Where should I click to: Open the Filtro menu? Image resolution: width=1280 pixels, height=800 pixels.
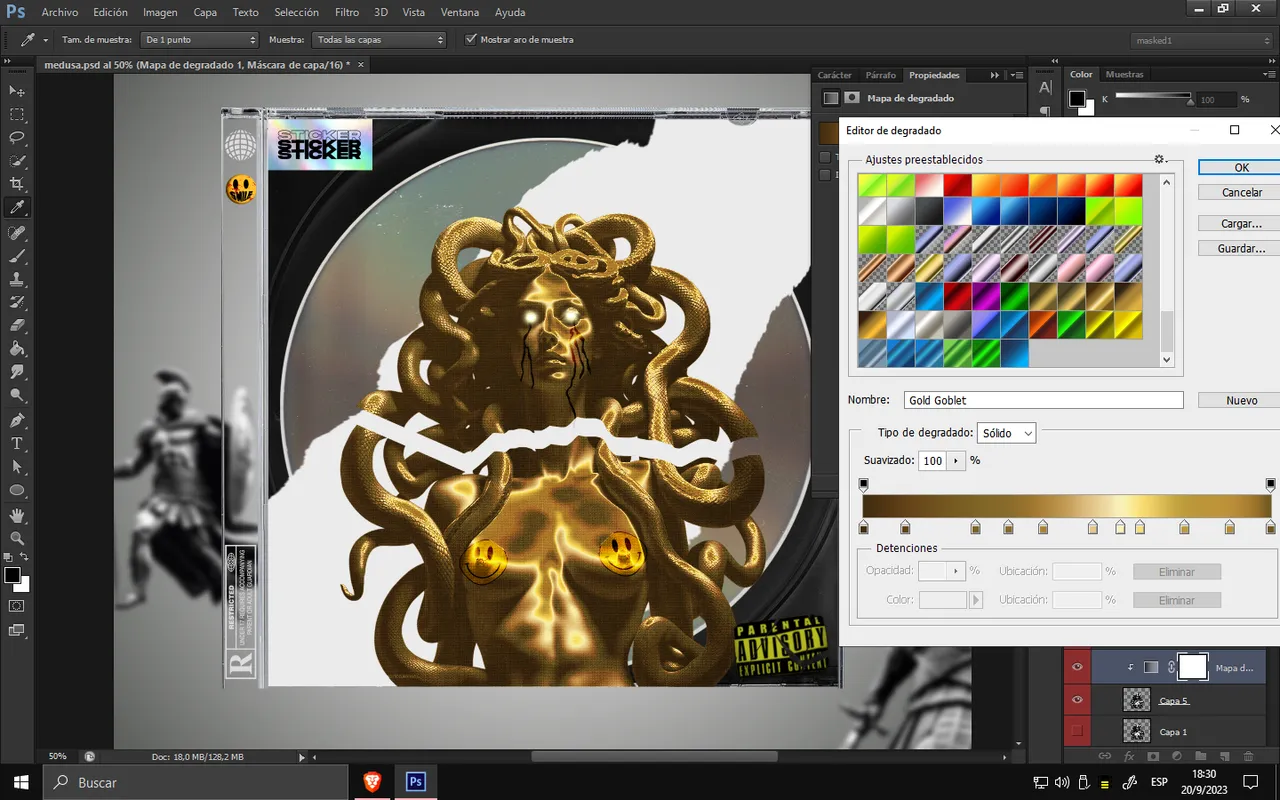pos(347,13)
